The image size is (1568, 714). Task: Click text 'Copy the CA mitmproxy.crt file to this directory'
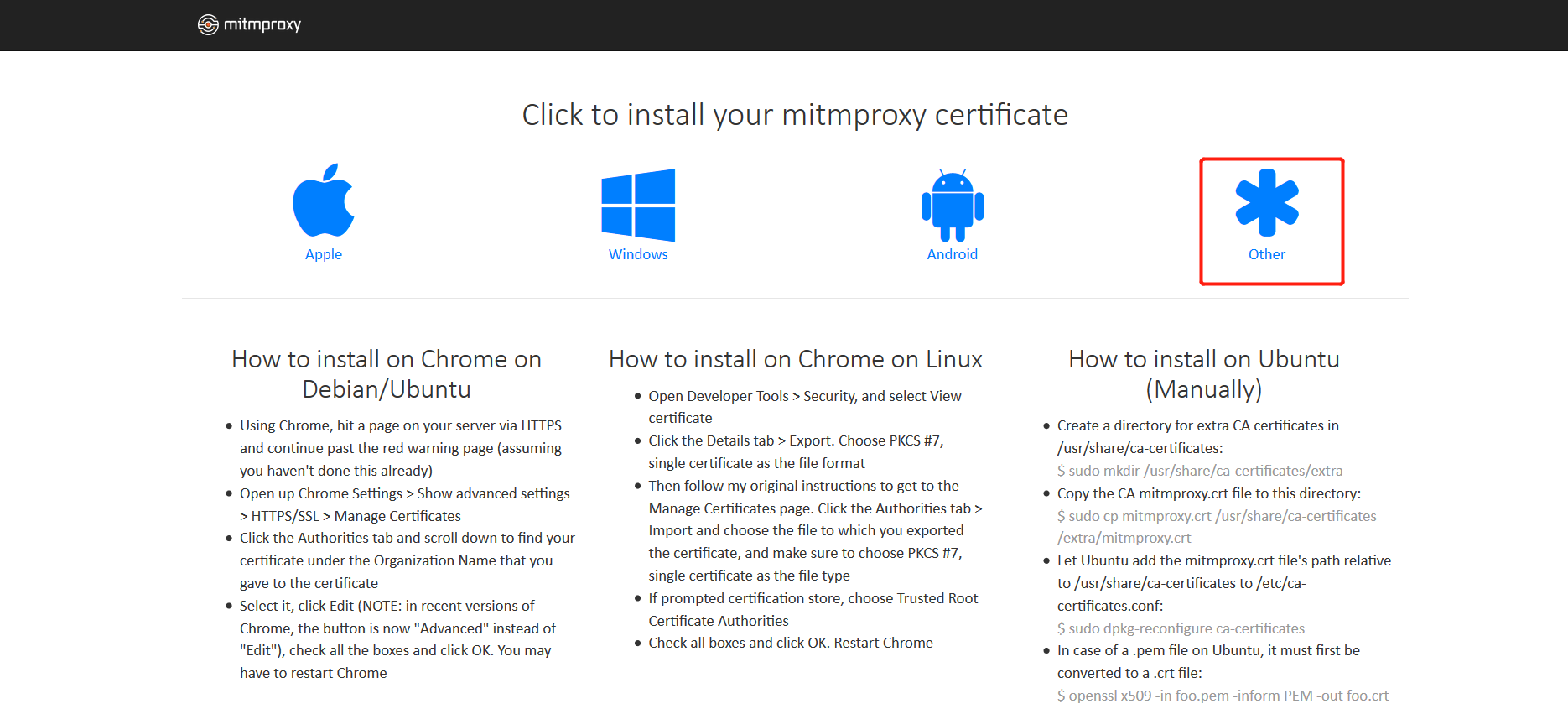pos(1209,493)
